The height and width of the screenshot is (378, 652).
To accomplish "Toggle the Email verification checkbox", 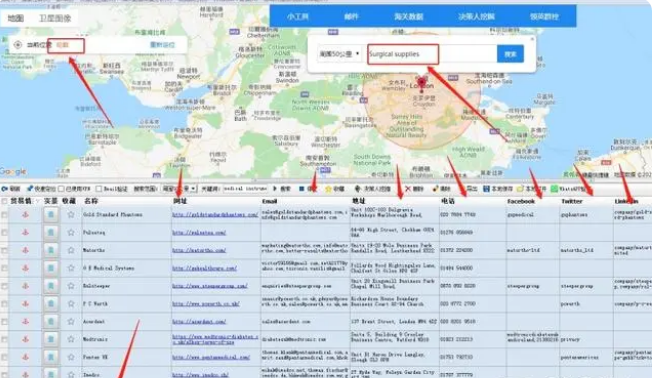I will 99,189.
